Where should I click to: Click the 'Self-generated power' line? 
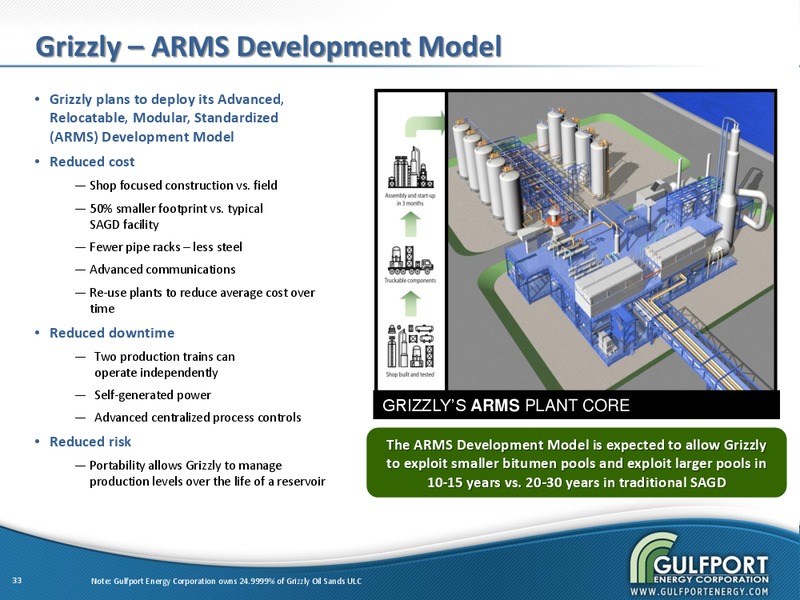(x=153, y=395)
